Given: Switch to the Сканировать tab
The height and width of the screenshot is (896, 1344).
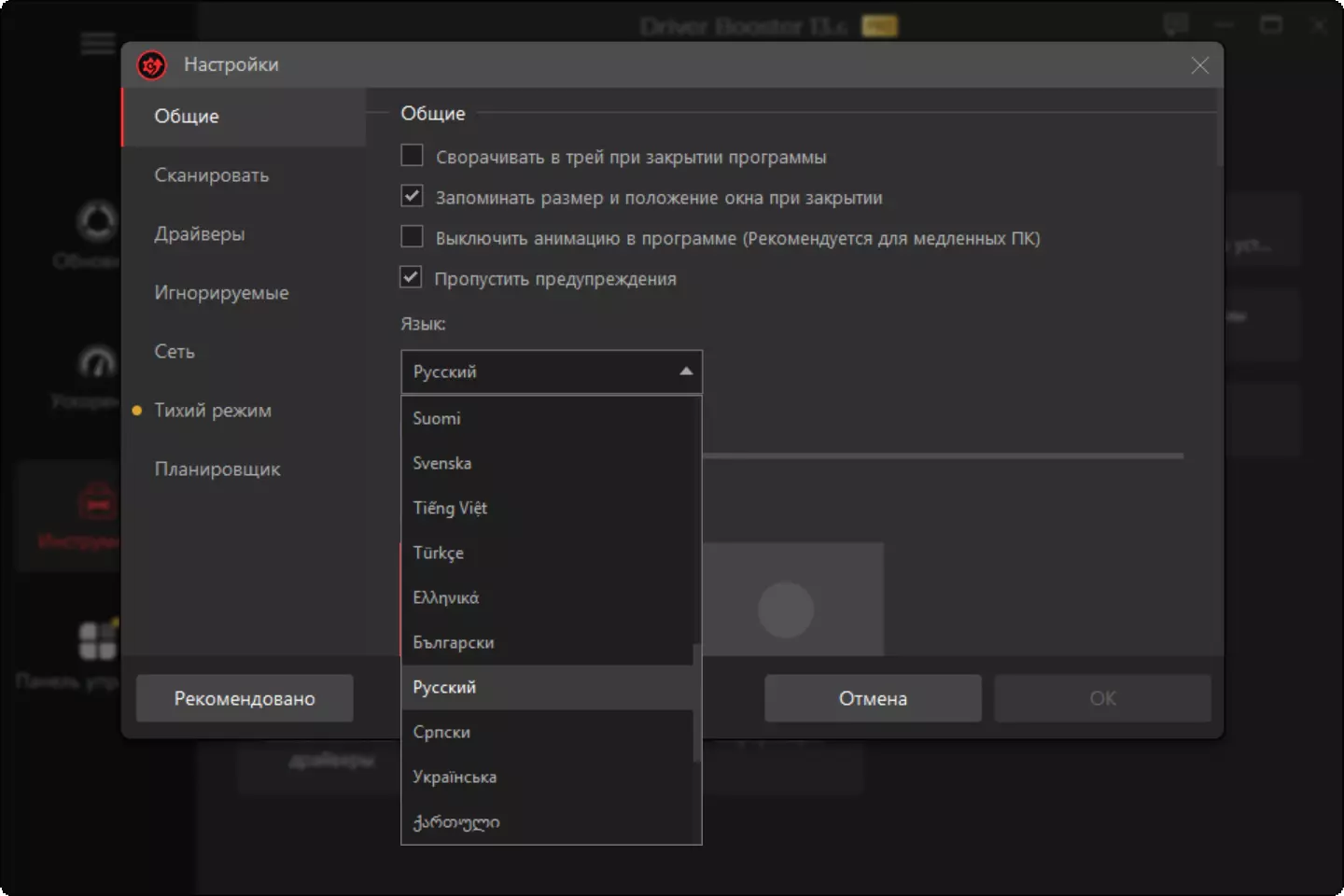Looking at the screenshot, I should (244, 175).
